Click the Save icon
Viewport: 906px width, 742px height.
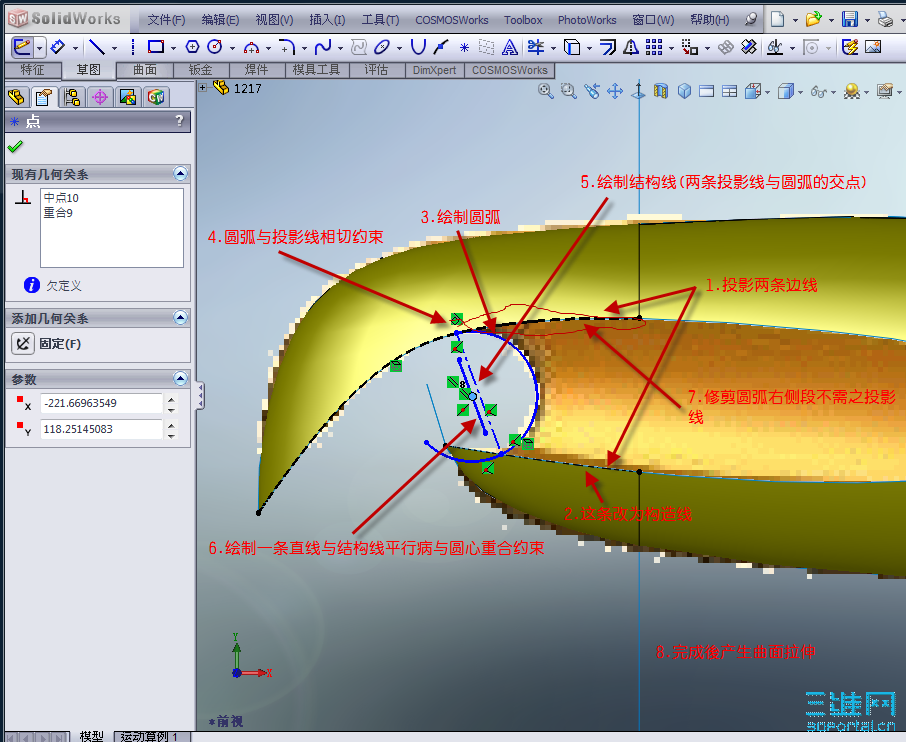point(850,19)
